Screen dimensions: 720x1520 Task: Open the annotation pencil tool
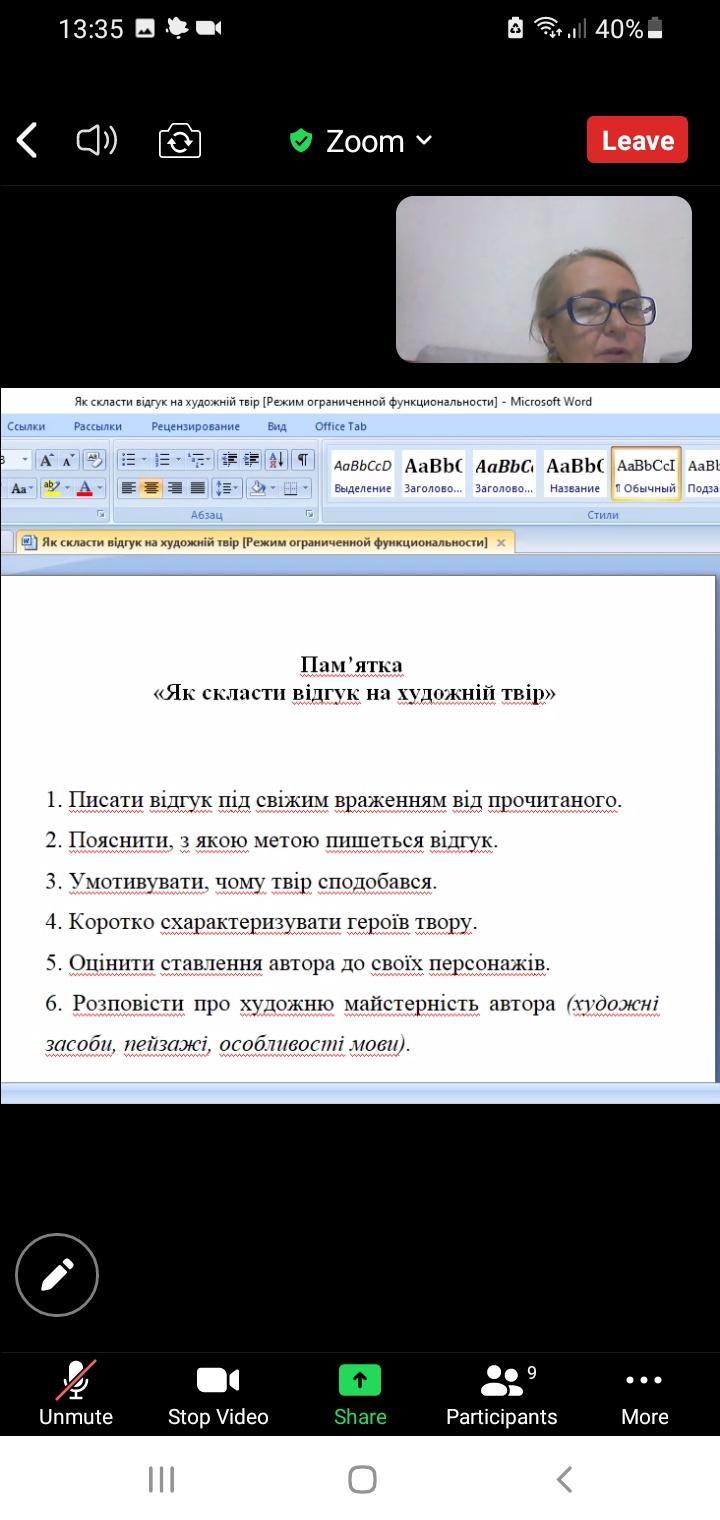[x=57, y=1275]
